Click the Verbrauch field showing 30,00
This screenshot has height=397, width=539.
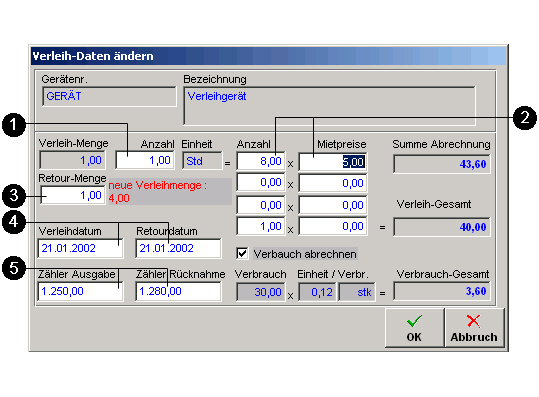tap(261, 292)
